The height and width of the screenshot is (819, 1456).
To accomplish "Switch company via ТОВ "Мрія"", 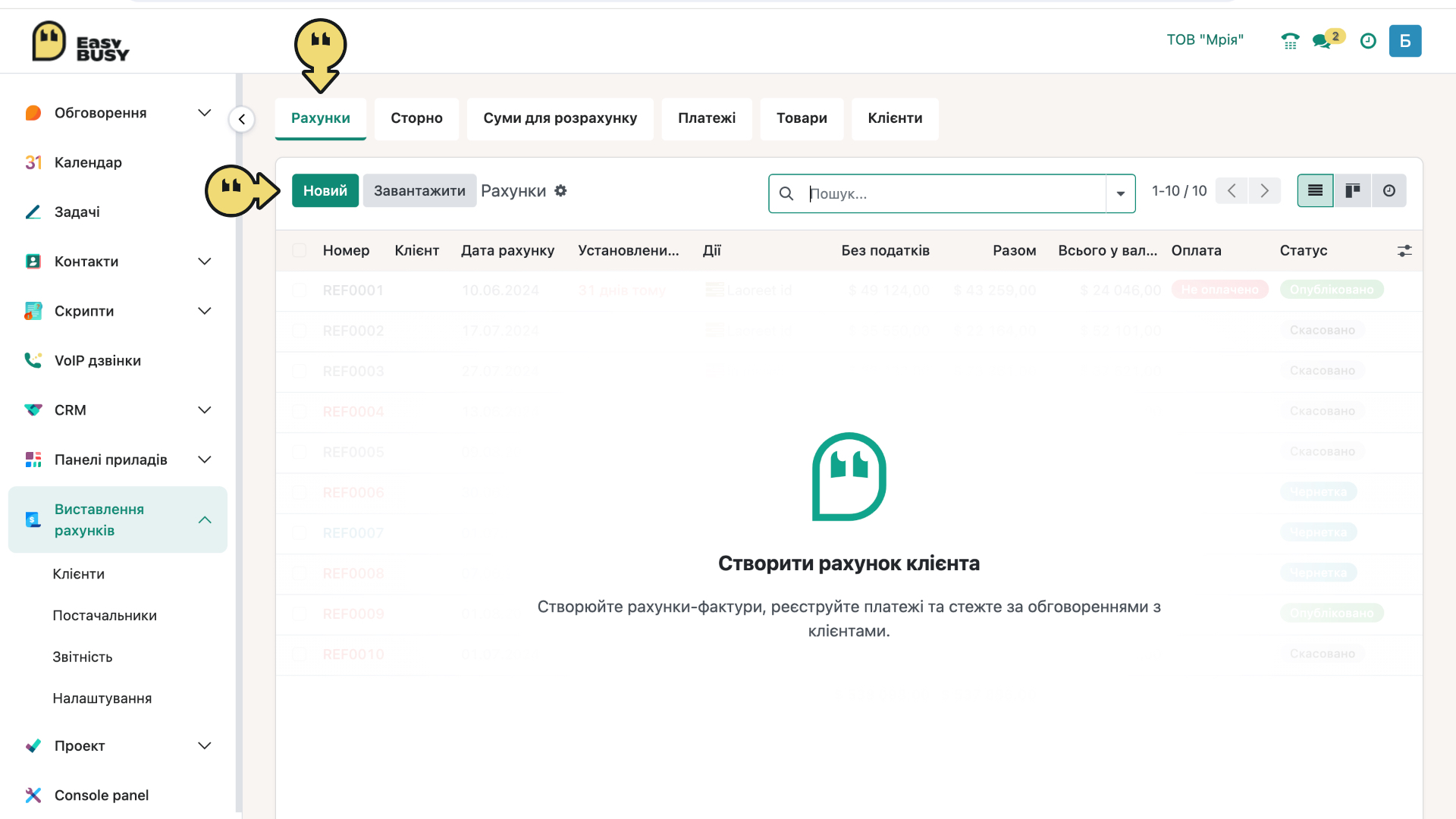I will coord(1205,40).
